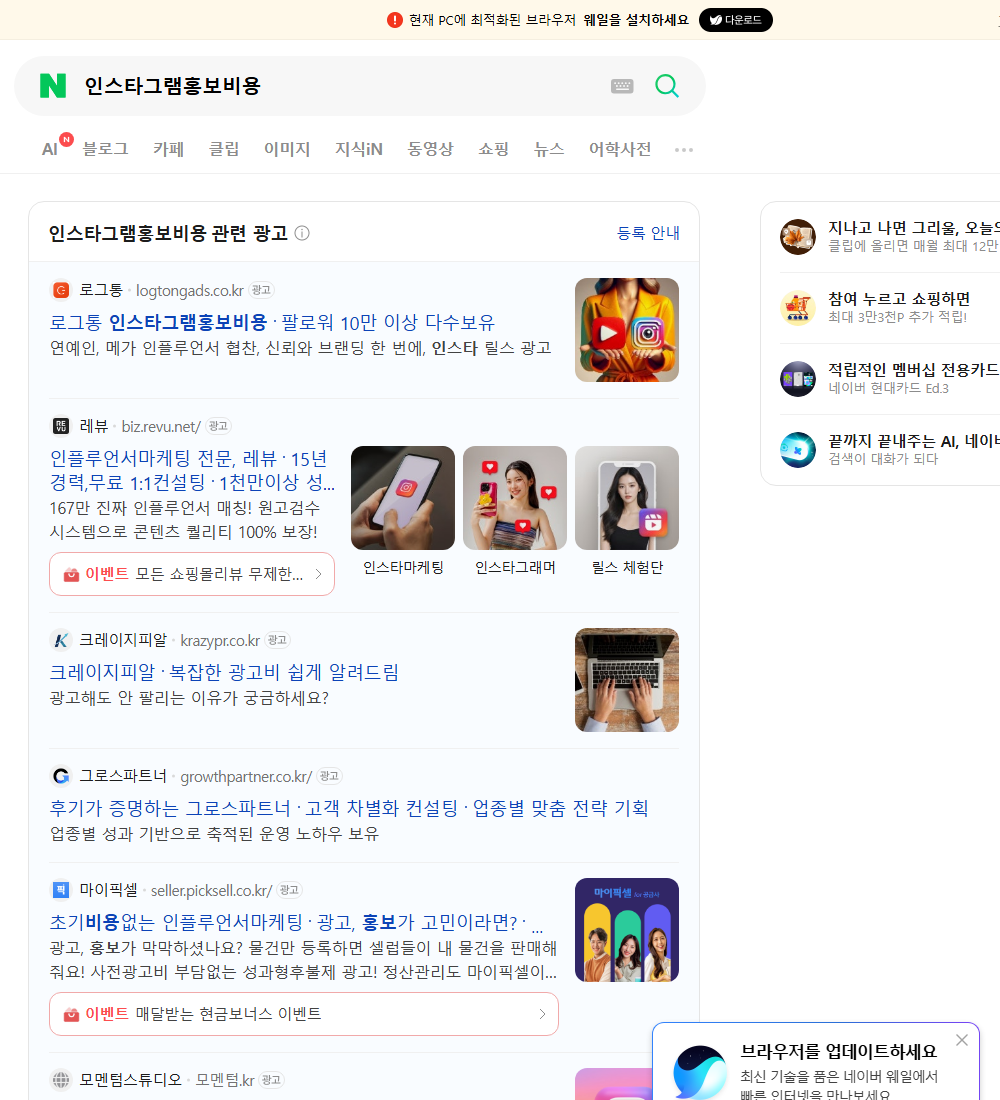Open the 로그통 인스타그램홍보비용 ad headline

coord(272,322)
